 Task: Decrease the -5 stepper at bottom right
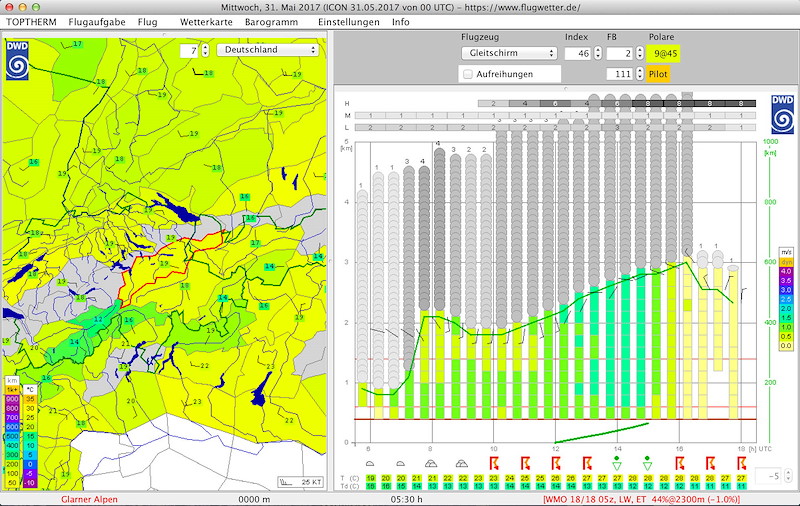pyautogui.click(x=788, y=479)
